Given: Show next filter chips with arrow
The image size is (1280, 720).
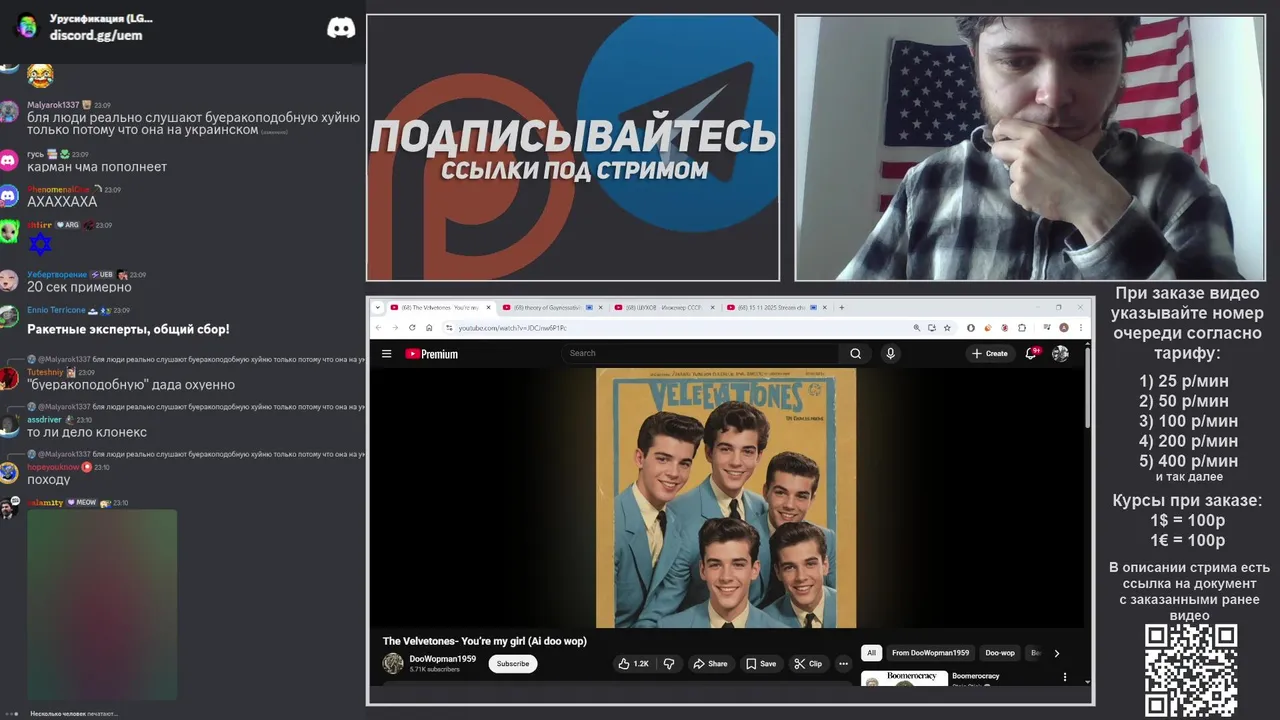Looking at the screenshot, I should [1057, 653].
